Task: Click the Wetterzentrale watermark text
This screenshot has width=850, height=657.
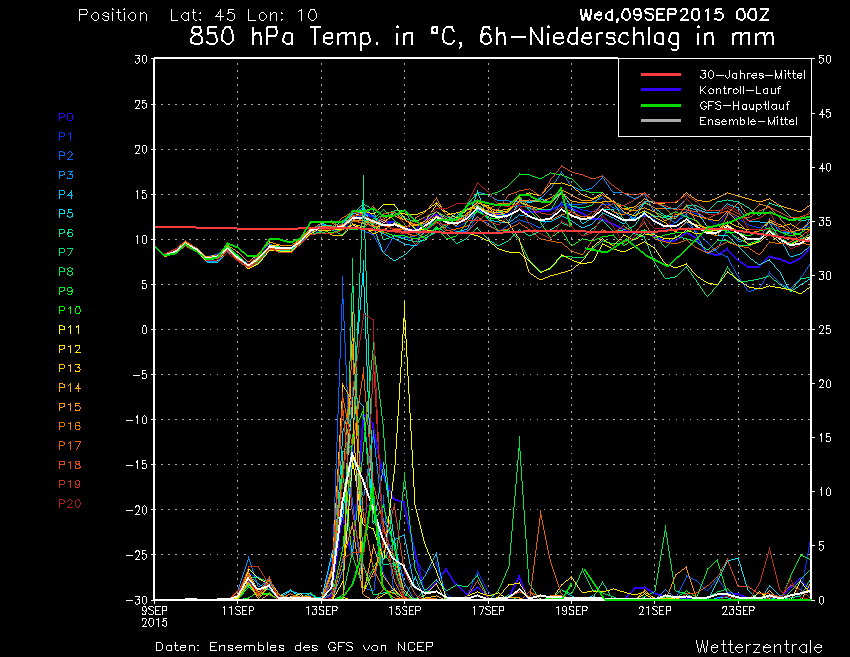Action: click(x=759, y=645)
